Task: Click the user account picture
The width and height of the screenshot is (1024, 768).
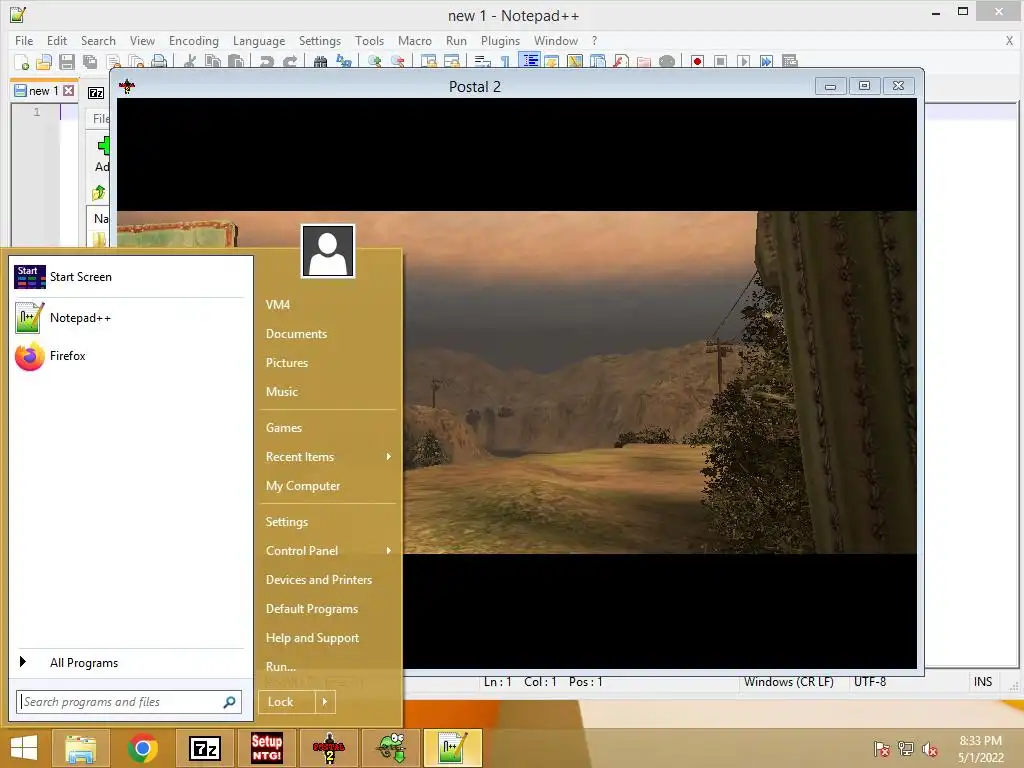Action: pyautogui.click(x=328, y=251)
